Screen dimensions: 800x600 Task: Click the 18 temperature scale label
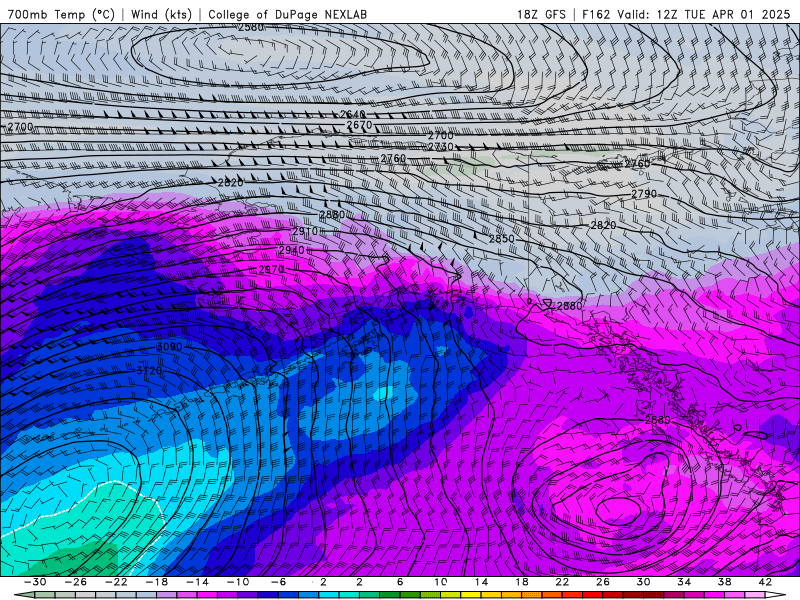[x=521, y=582]
